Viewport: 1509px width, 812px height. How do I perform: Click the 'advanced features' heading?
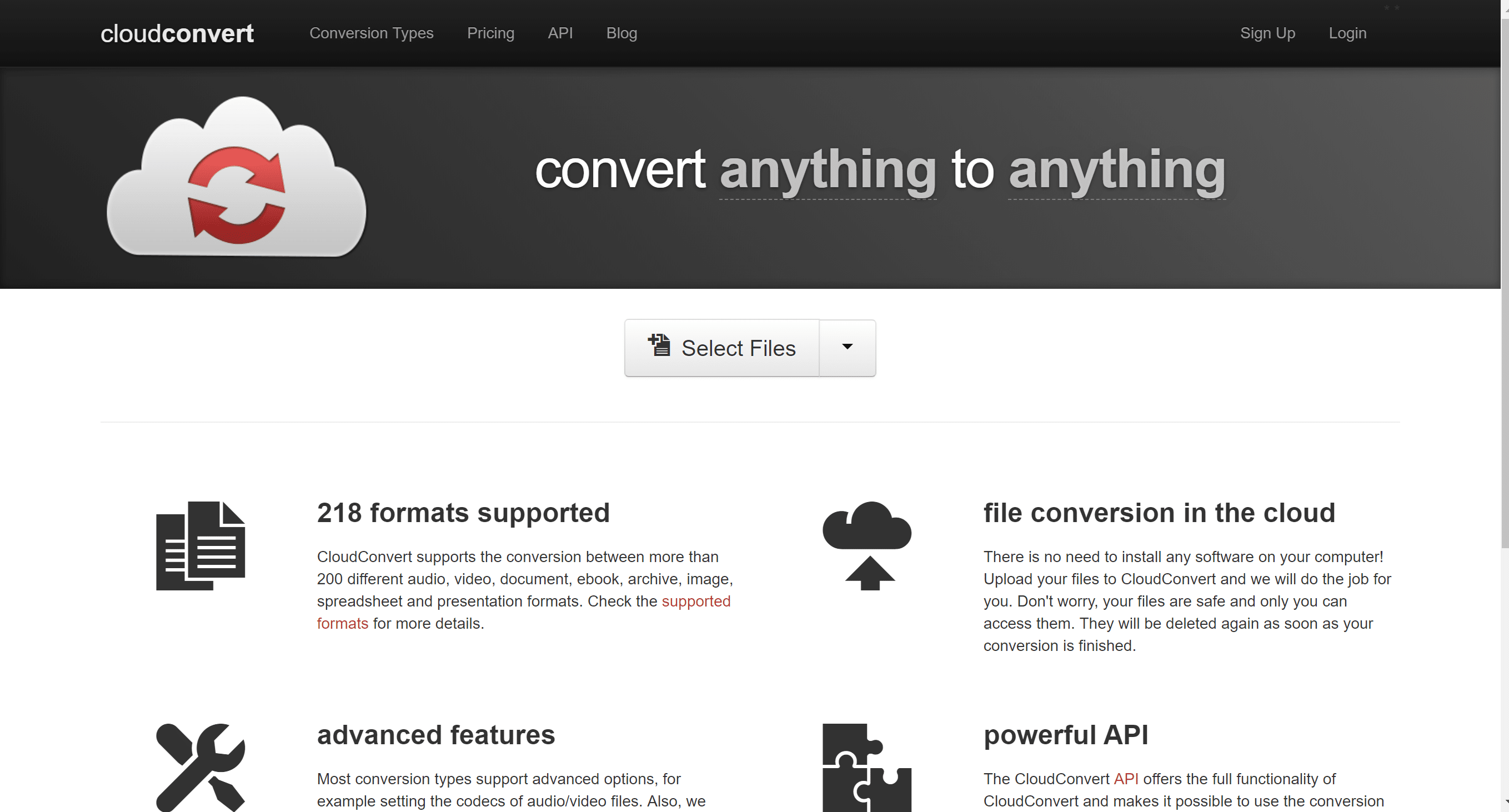point(436,735)
